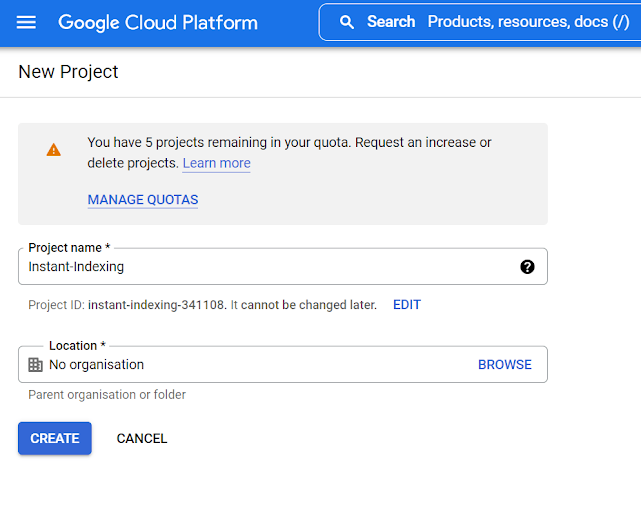This screenshot has height=510, width=641.
Task: Click the project ID instant-indexing-341108 text
Action: [156, 305]
